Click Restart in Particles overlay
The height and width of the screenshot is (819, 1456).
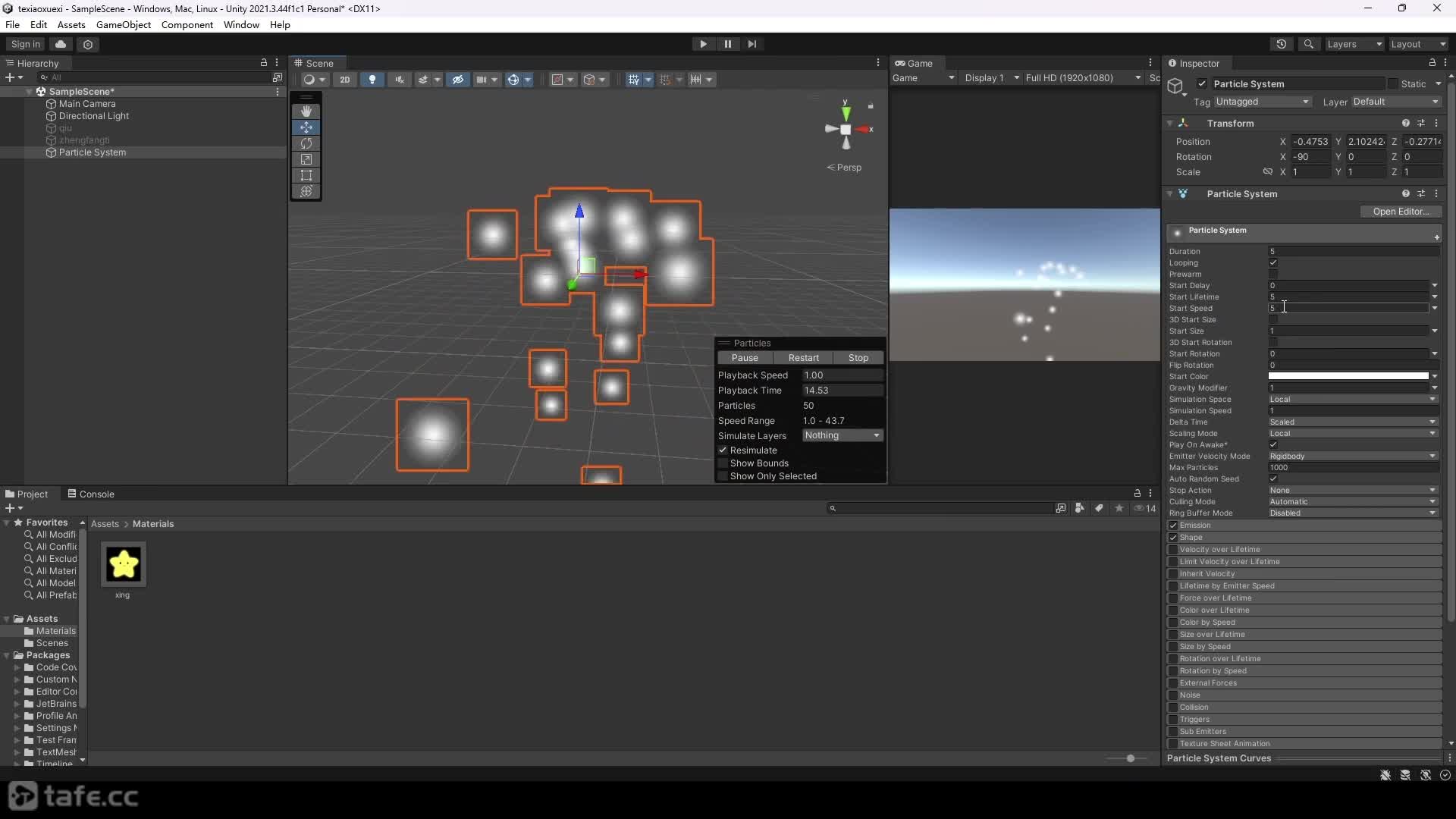[x=803, y=358]
